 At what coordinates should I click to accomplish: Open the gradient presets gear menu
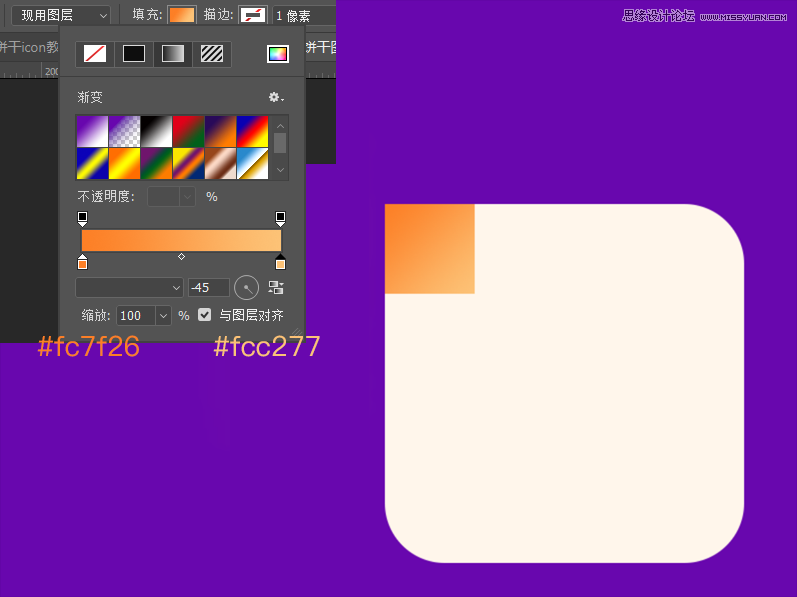276,97
